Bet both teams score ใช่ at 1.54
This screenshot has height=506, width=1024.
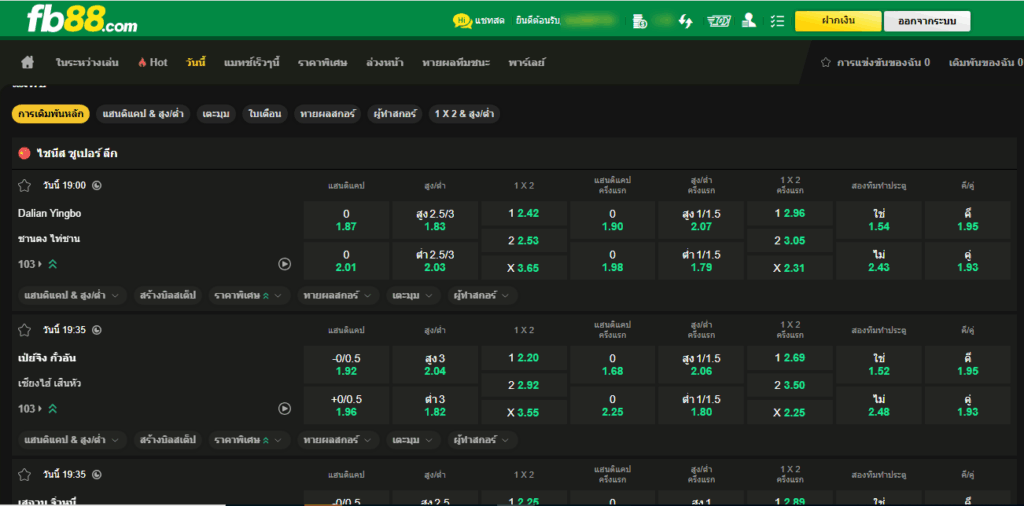click(879, 220)
